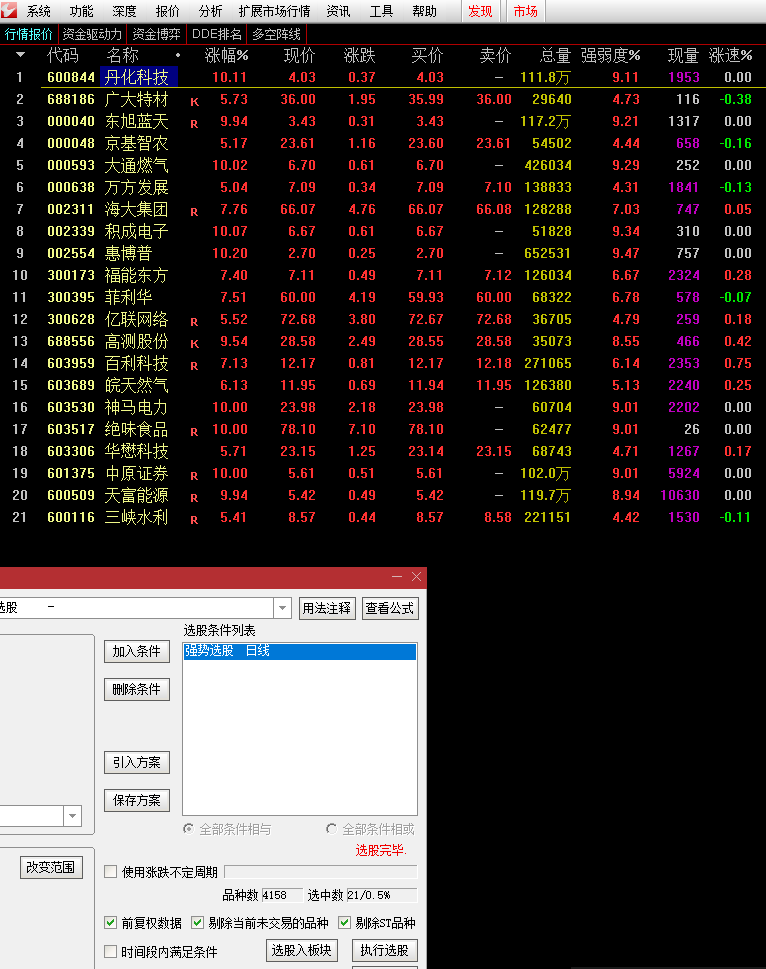This screenshot has width=766, height=969.
Task: Click the 删除条件 button
Action: pos(137,689)
